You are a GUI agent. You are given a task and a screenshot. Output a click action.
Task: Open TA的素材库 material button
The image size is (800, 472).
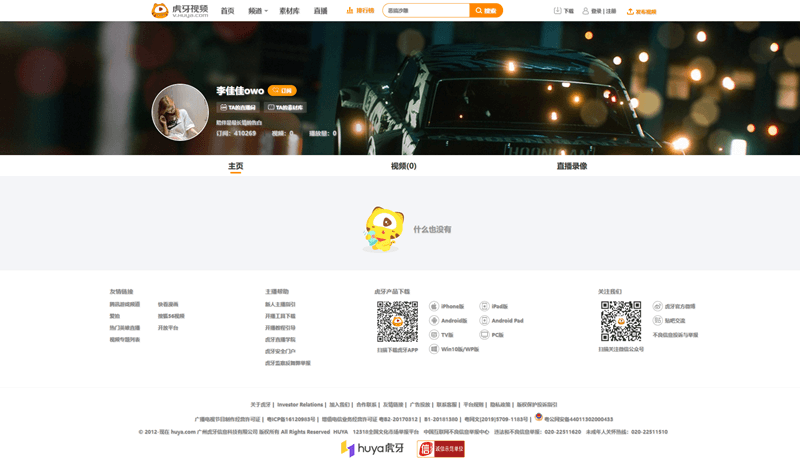pyautogui.click(x=285, y=107)
